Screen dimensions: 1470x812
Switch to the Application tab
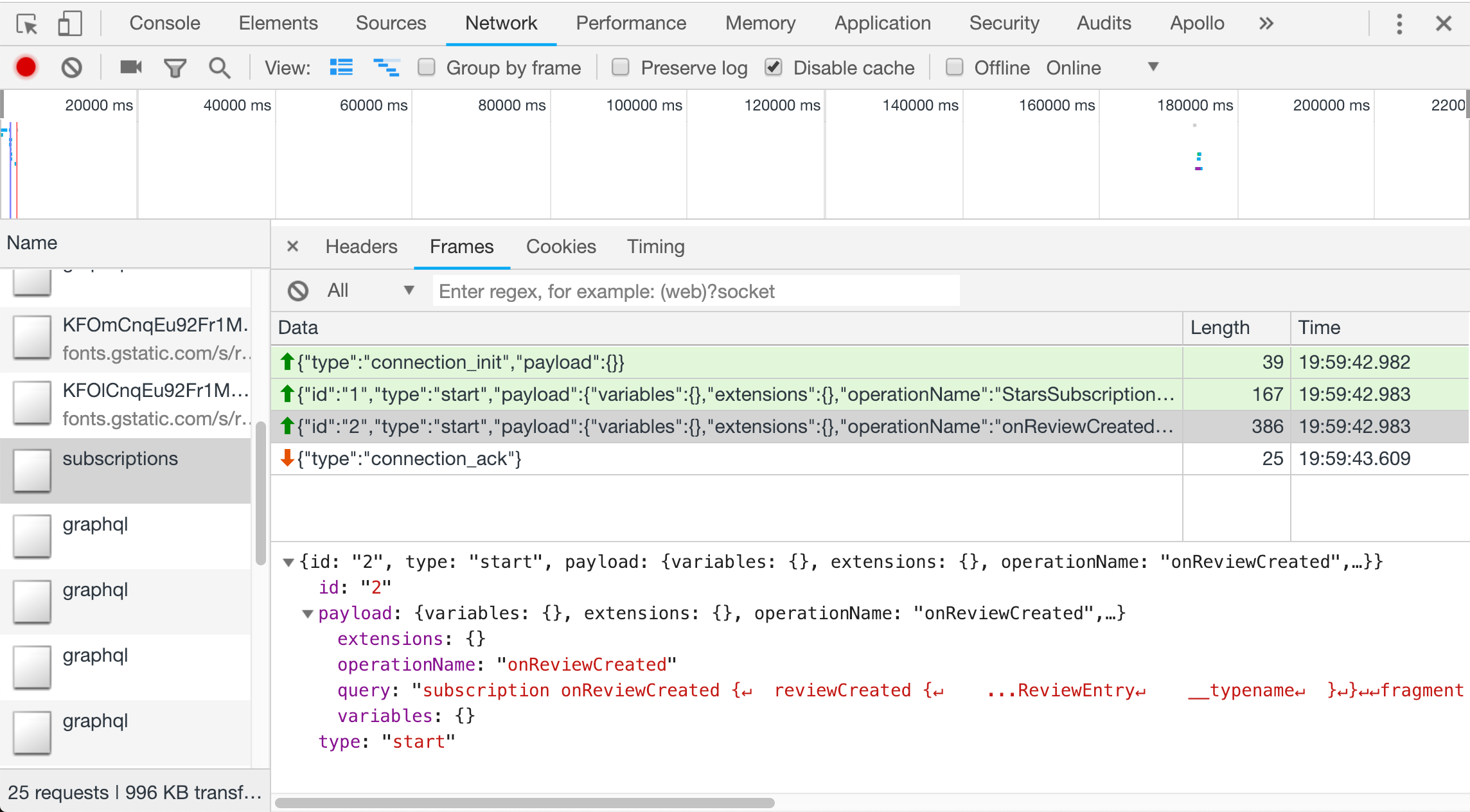tap(883, 23)
